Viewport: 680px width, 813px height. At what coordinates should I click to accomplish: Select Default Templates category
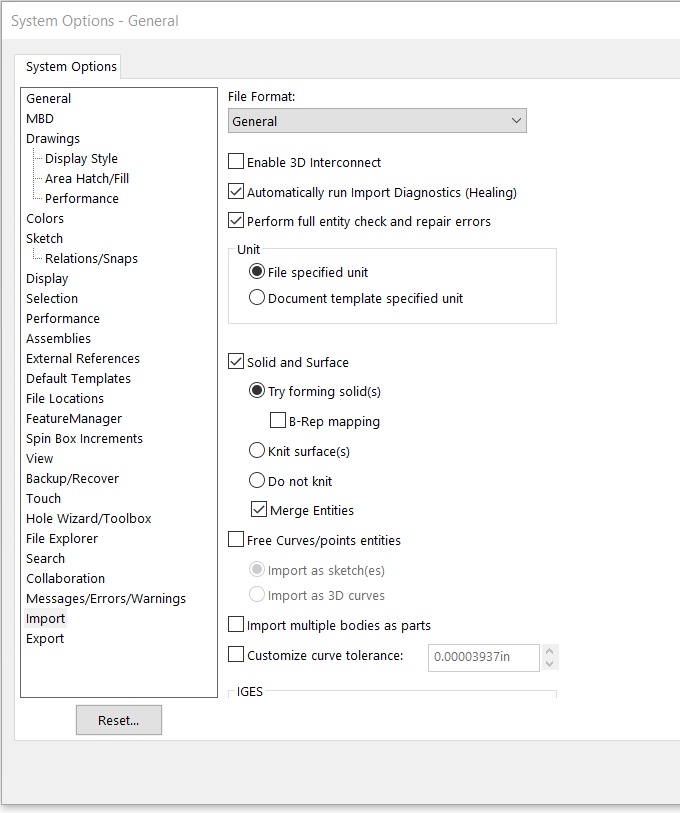pyautogui.click(x=78, y=379)
